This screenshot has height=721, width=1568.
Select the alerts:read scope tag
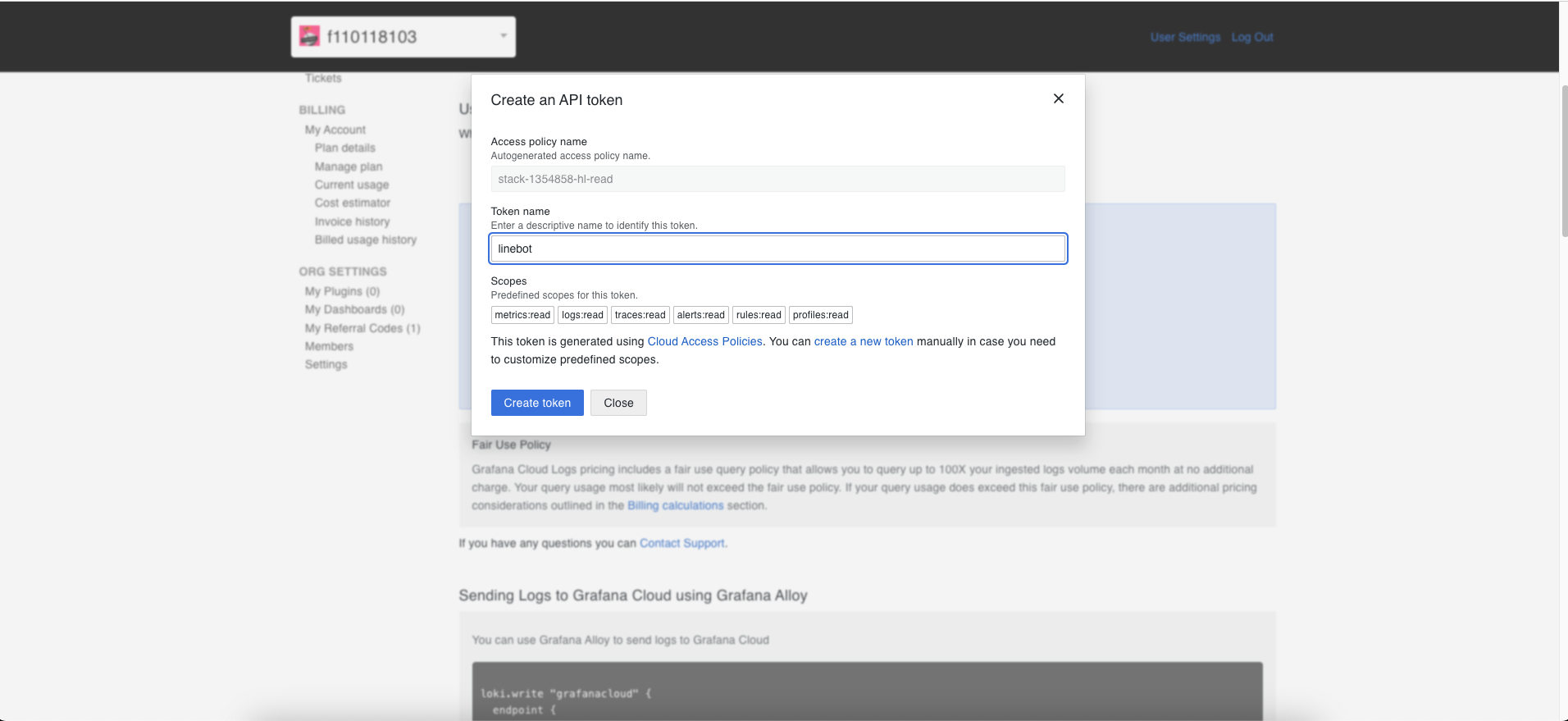click(x=701, y=315)
